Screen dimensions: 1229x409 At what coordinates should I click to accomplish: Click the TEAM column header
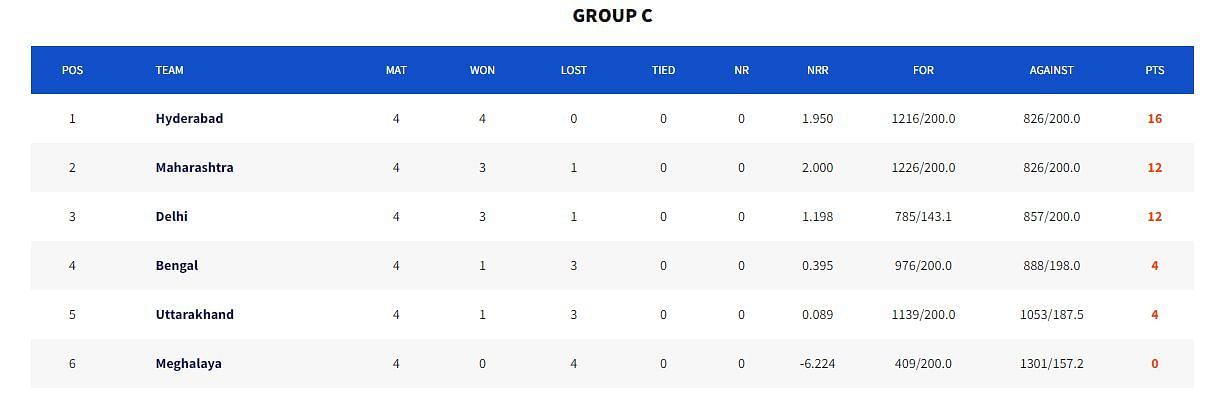tap(169, 70)
